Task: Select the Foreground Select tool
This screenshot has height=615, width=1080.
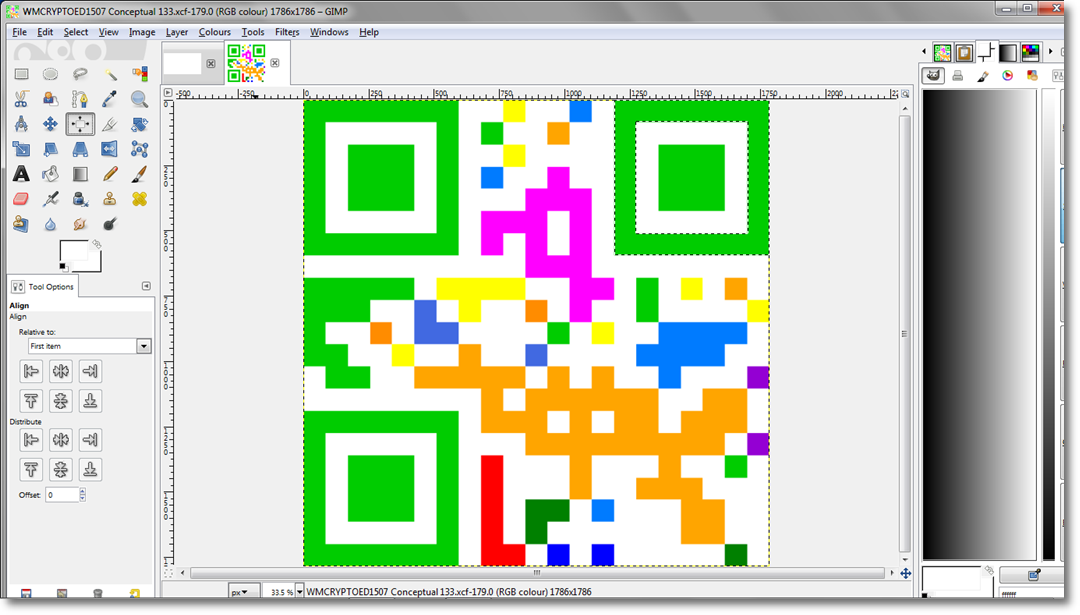Action: (x=50, y=99)
